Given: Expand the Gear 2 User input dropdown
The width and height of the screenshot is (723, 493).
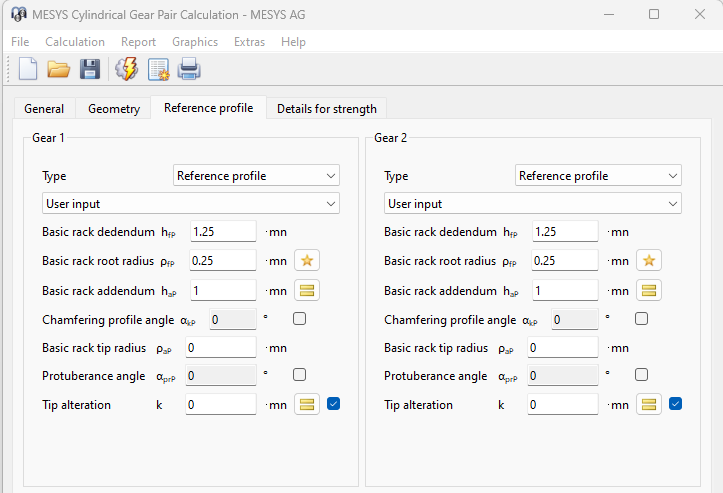Looking at the screenshot, I should pos(532,204).
